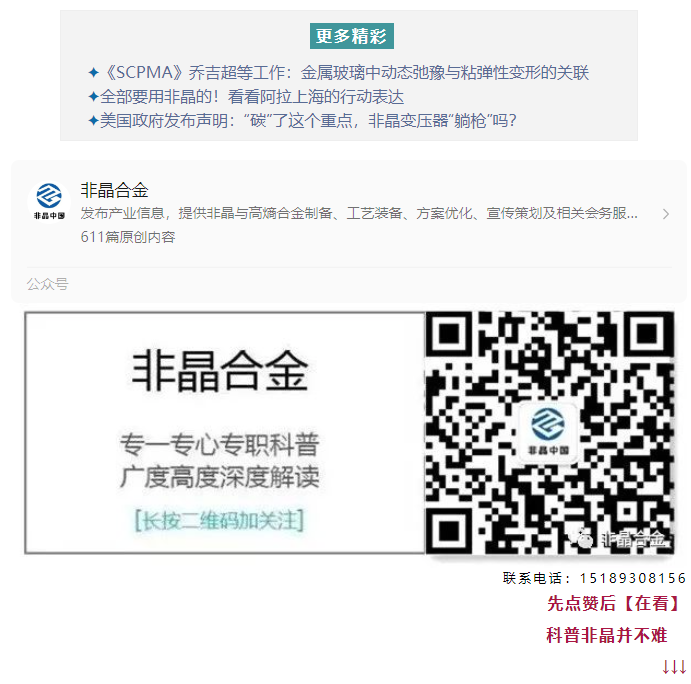The width and height of the screenshot is (691, 684).
Task: Click the contact phone number 15189308156
Action: tap(633, 578)
